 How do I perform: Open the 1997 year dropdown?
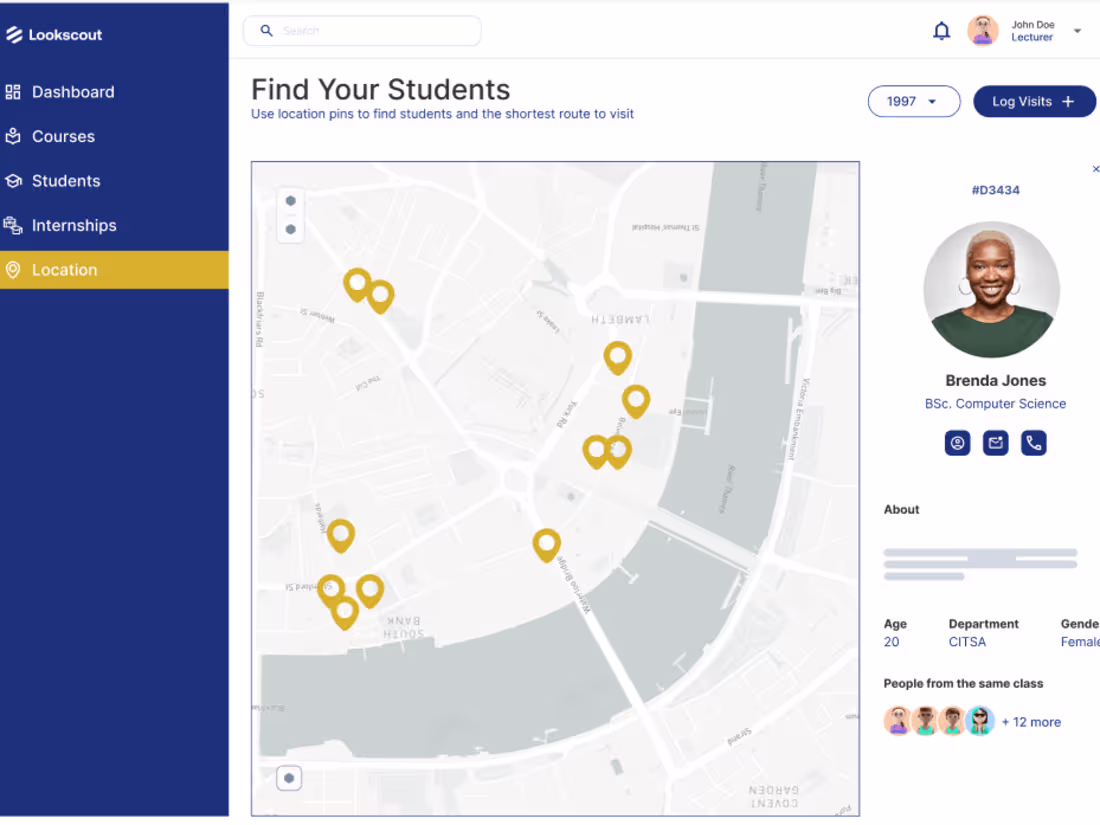coord(914,101)
